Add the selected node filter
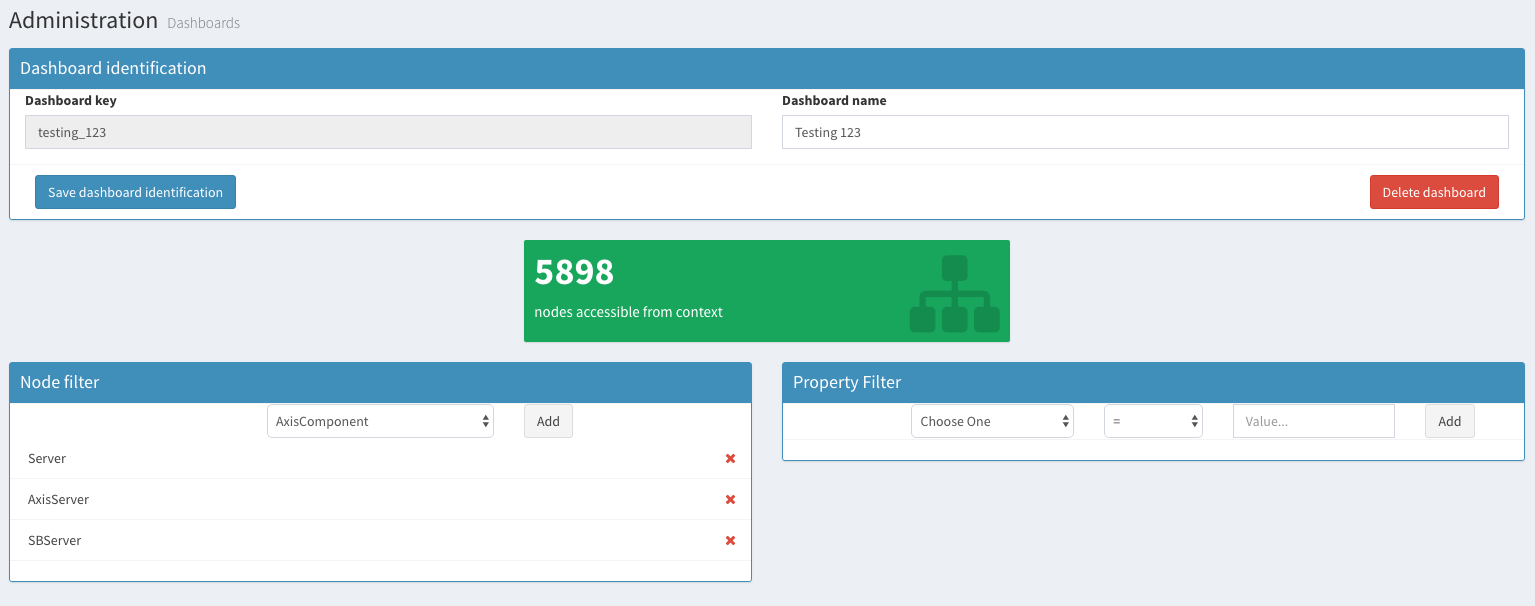This screenshot has height=606, width=1535. coord(548,422)
